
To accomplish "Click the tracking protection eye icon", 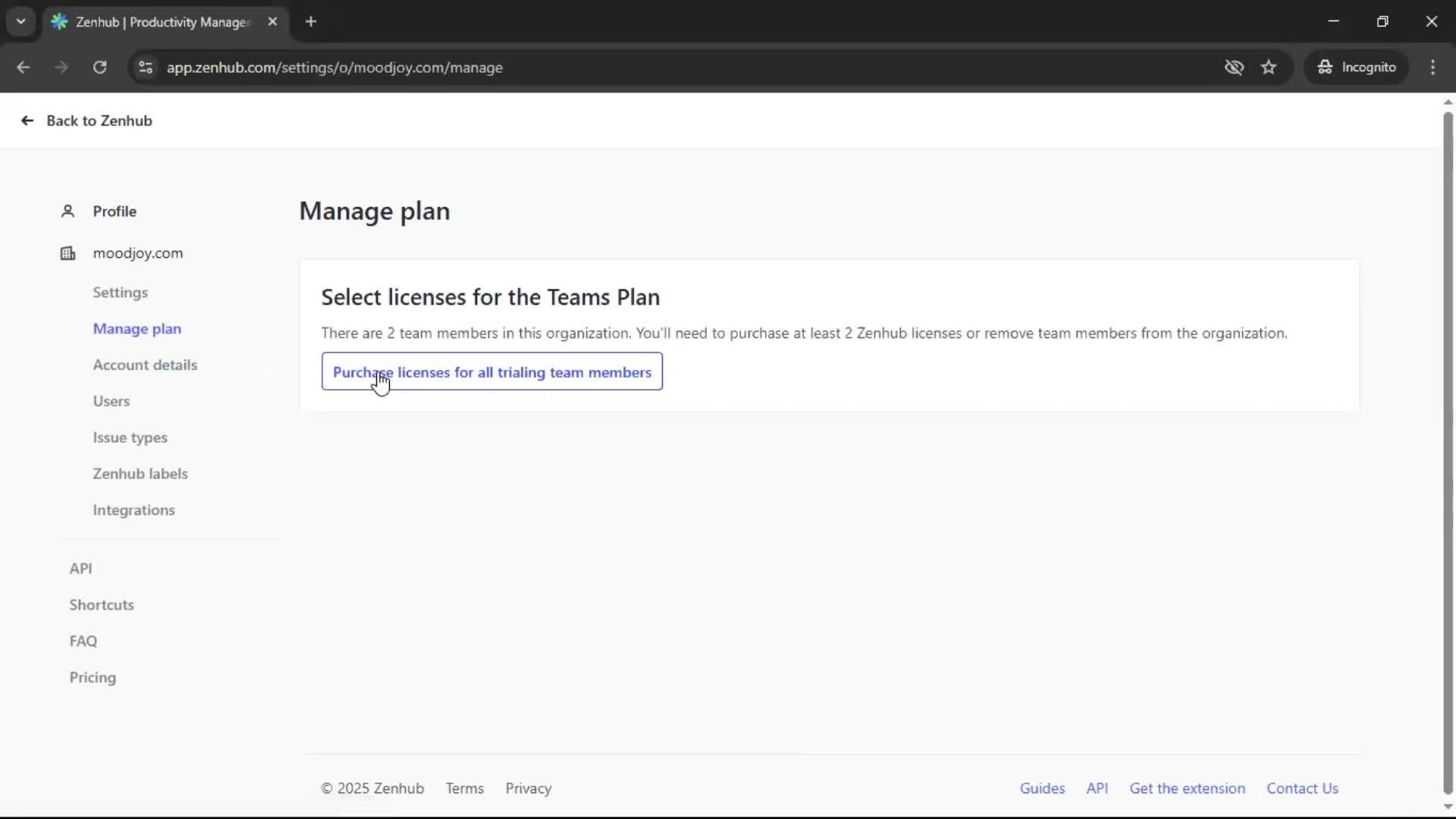I will (x=1235, y=67).
